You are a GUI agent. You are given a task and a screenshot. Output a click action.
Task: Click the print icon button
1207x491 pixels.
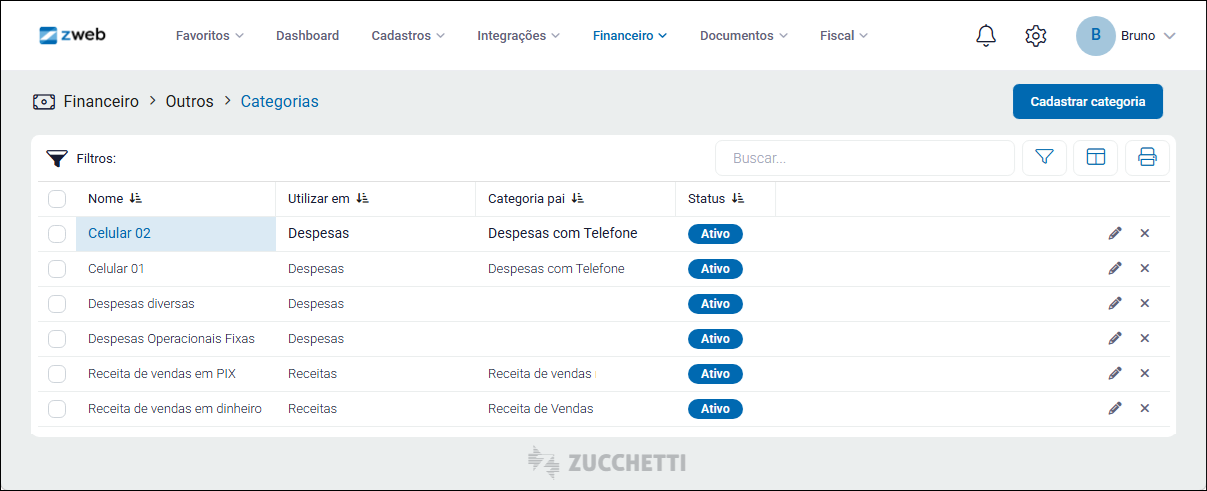coord(1147,158)
